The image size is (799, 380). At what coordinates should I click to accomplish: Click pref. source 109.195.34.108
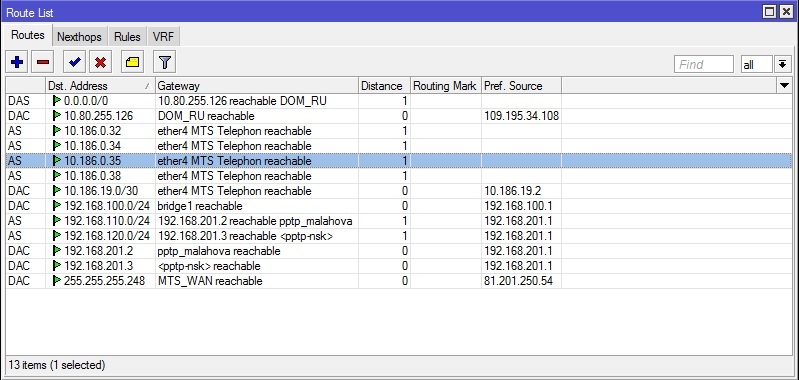pyautogui.click(x=521, y=116)
